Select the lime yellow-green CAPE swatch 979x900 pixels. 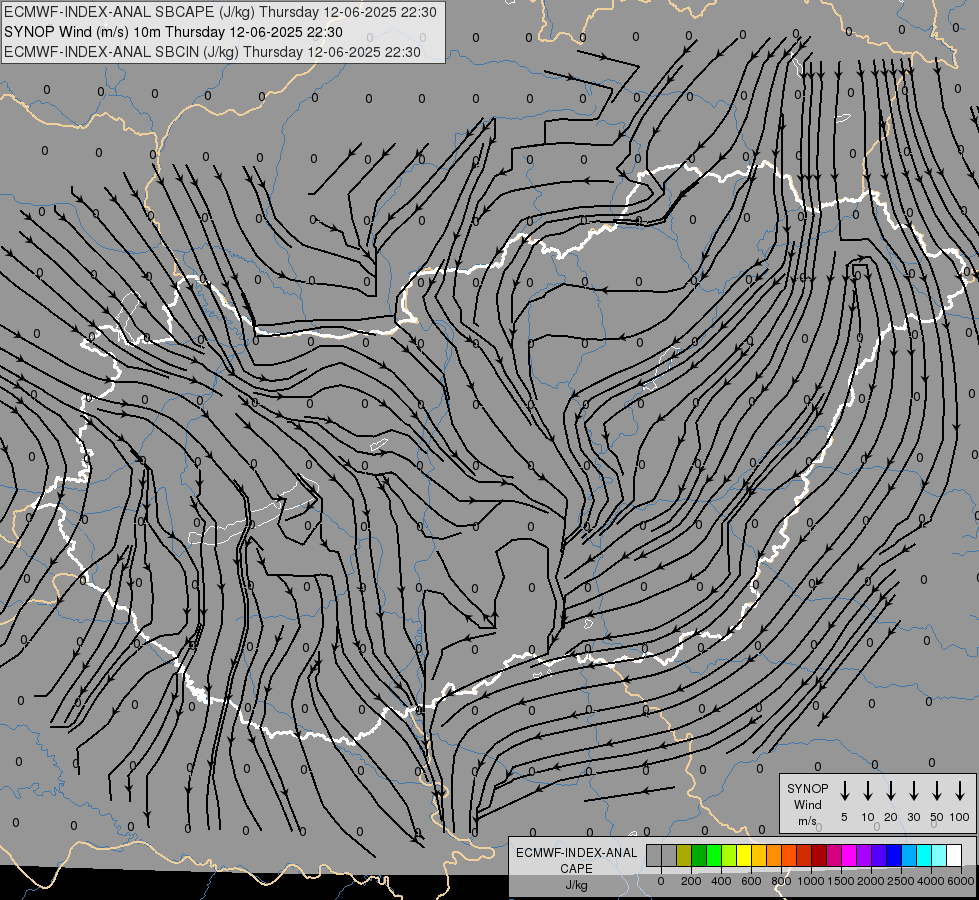[729, 855]
